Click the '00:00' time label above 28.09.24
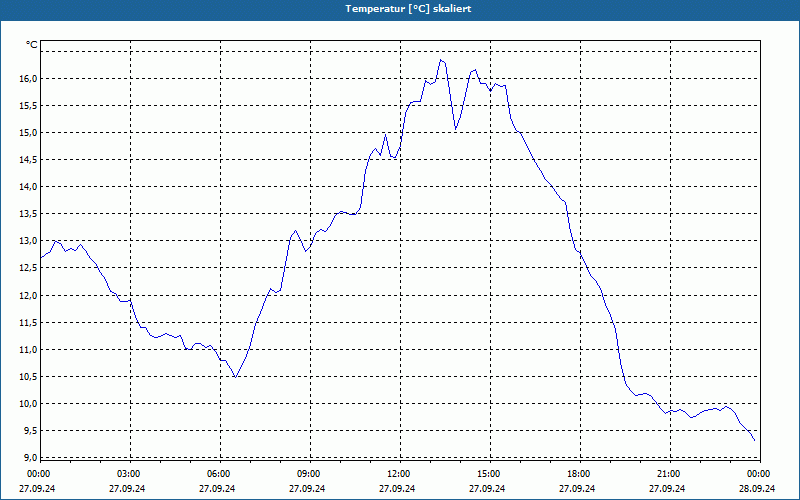The image size is (800, 500). tap(758, 474)
